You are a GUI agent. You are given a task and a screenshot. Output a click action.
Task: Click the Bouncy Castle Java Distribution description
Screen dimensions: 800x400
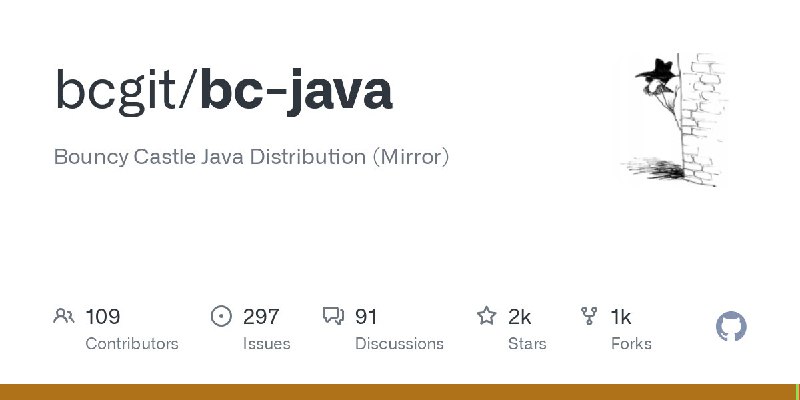[x=251, y=157]
